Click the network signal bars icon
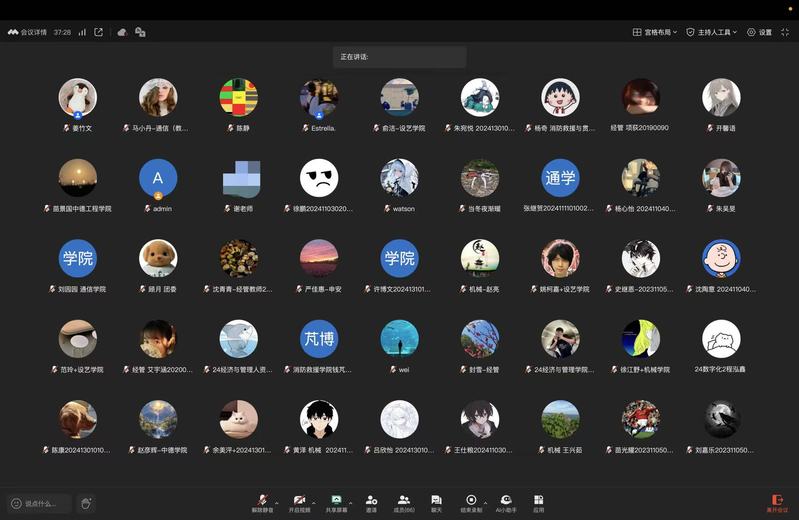The image size is (799, 520). (x=82, y=32)
